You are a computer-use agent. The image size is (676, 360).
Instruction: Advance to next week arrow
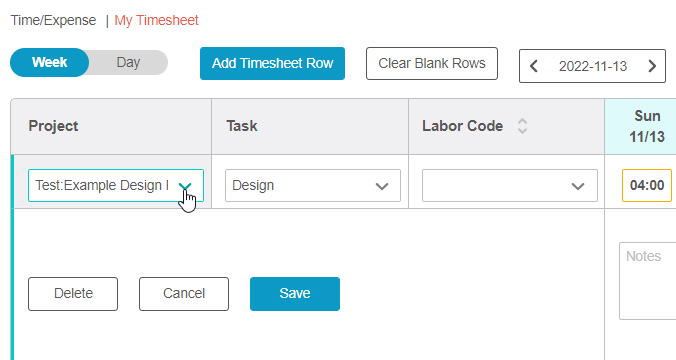(652, 66)
